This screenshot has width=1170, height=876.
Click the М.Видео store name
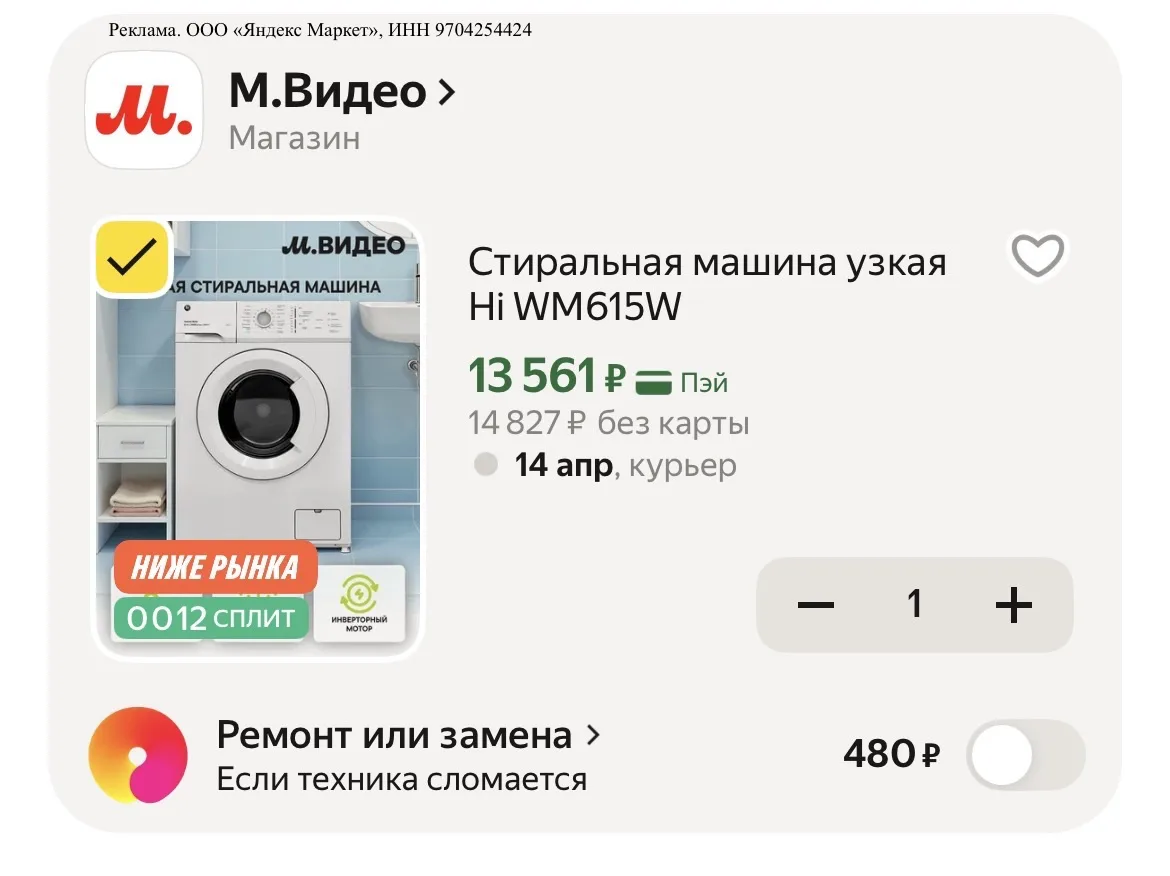[x=327, y=93]
